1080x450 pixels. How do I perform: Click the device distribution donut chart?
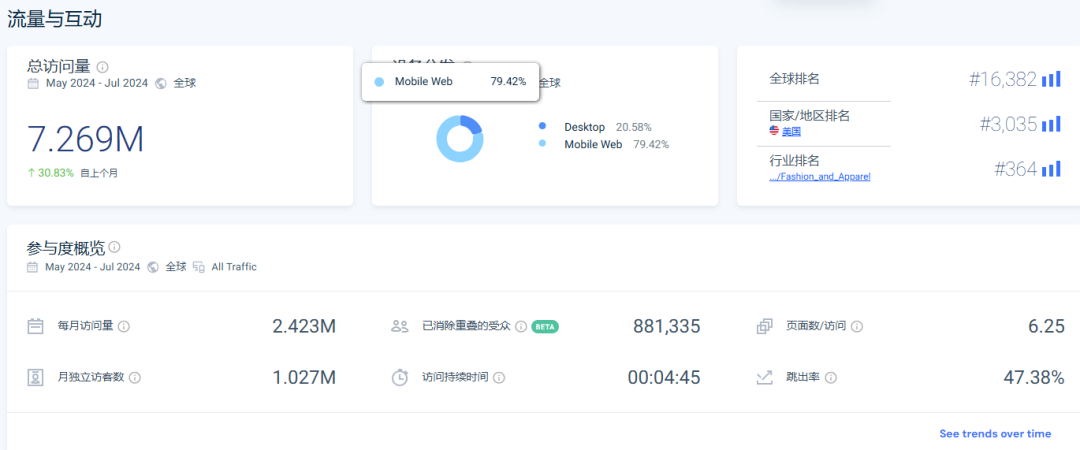tap(460, 139)
